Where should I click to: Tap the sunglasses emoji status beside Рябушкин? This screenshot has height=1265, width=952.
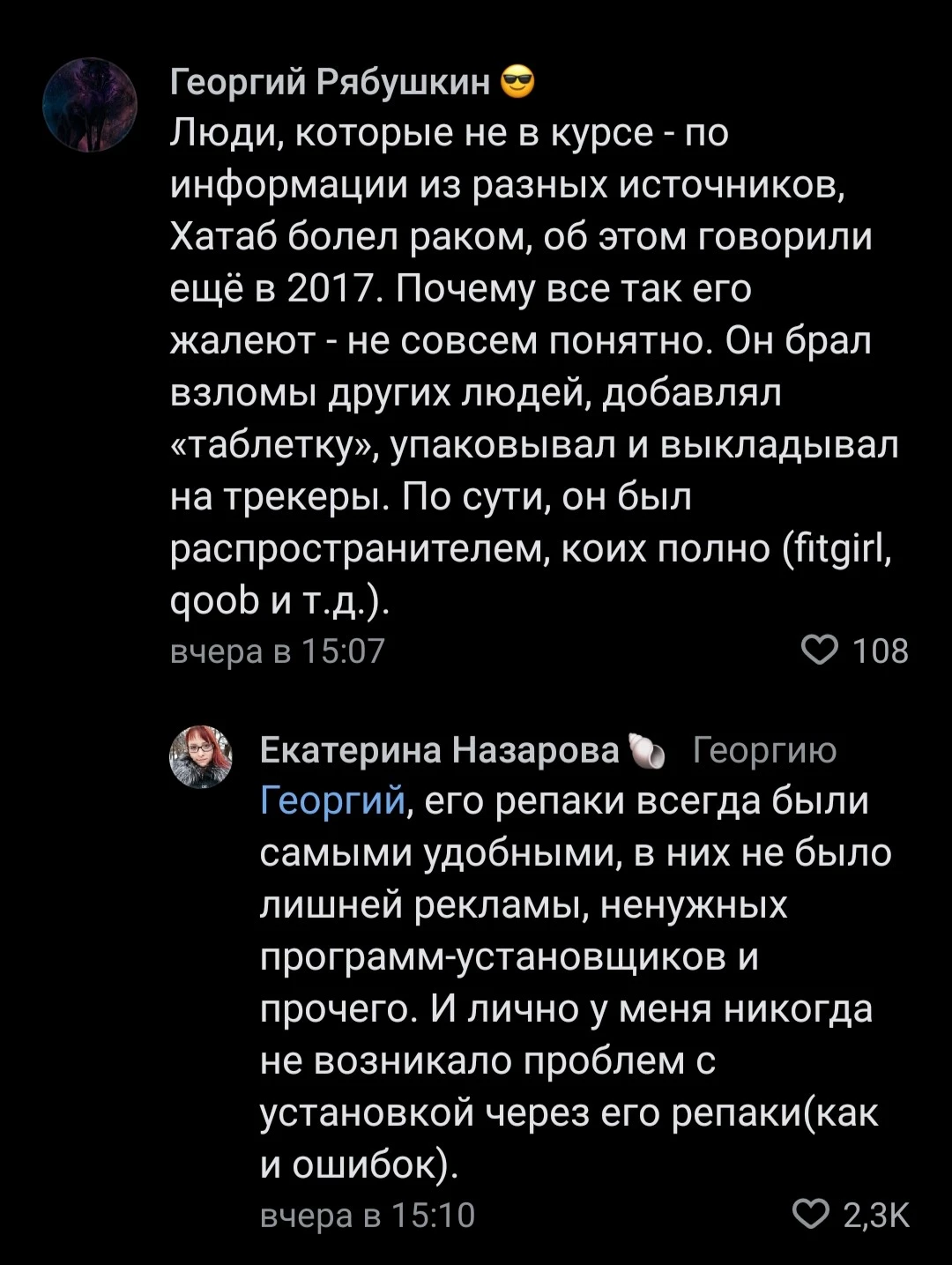tap(517, 83)
